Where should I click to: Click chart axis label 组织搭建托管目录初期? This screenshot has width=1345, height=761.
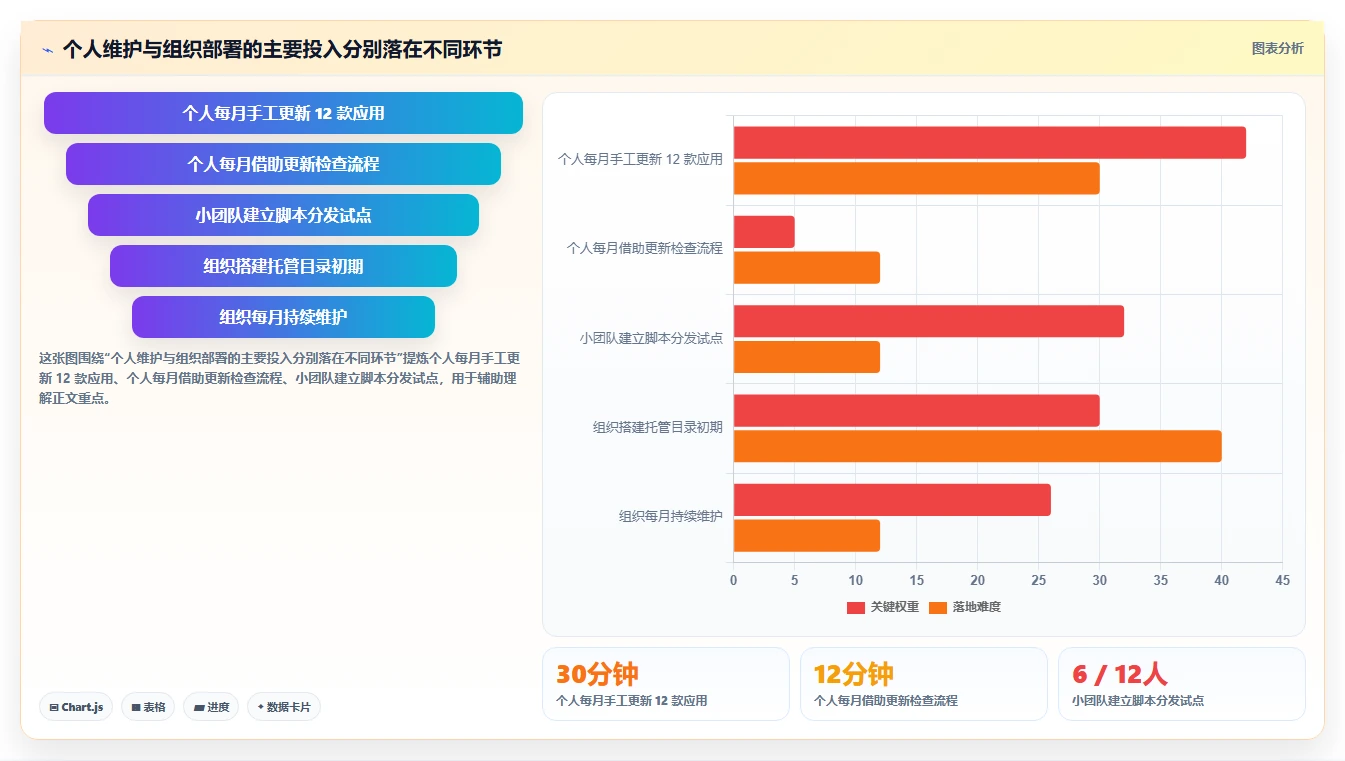click(658, 427)
